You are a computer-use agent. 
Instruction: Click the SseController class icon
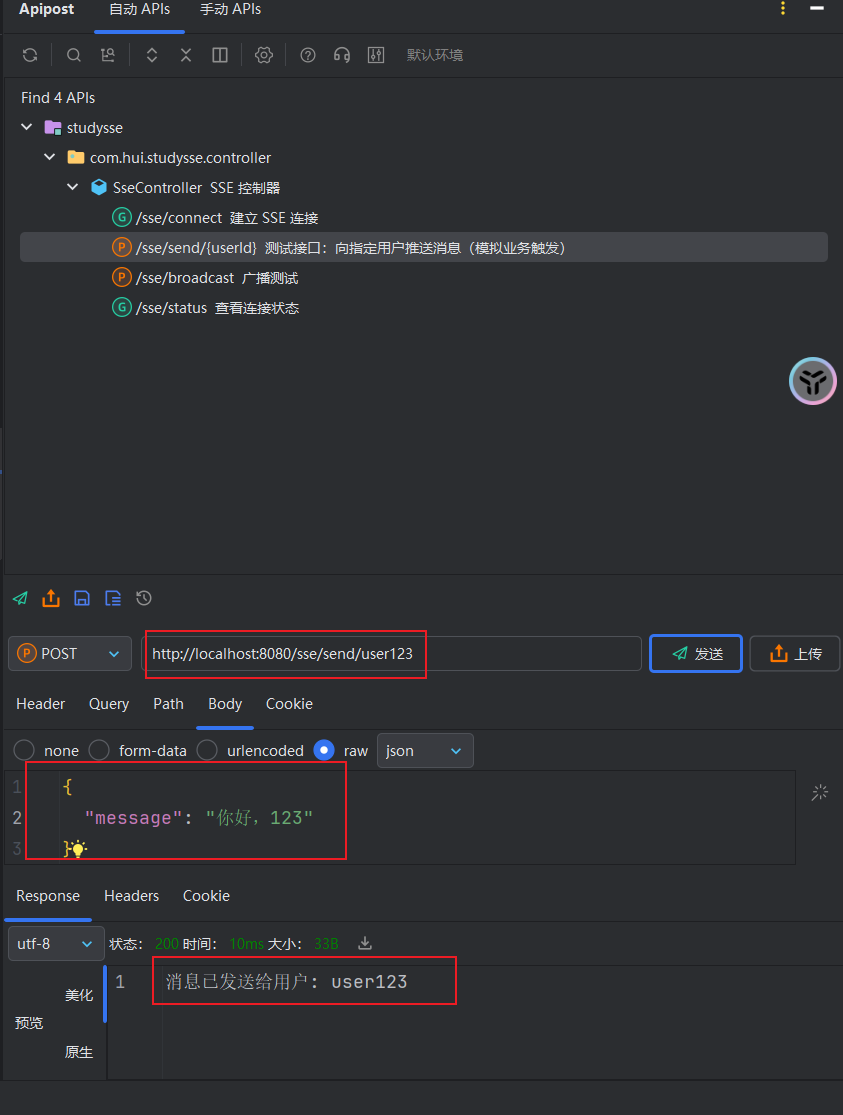(99, 188)
